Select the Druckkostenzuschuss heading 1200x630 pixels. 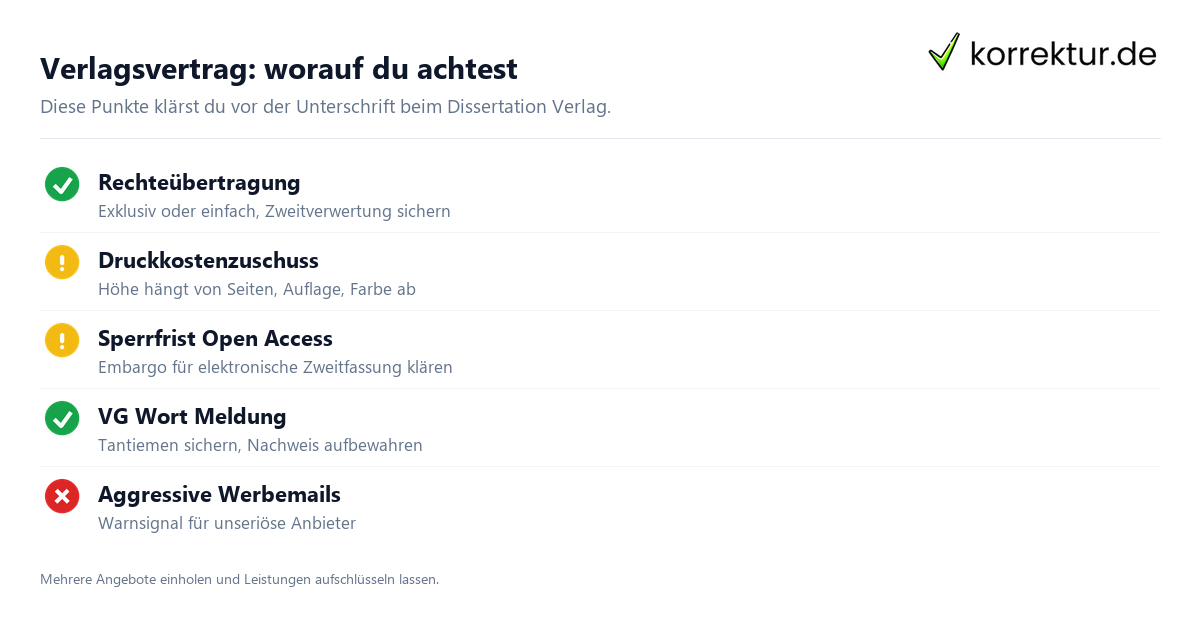(x=208, y=261)
